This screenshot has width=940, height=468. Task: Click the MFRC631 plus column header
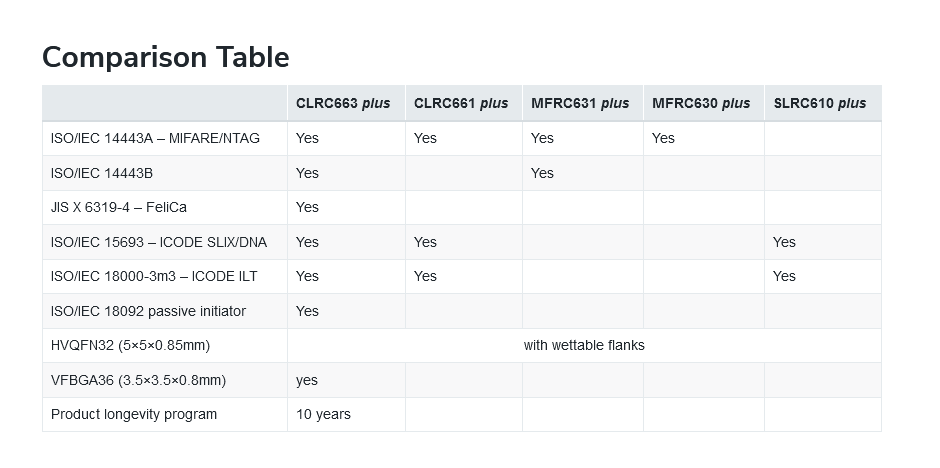point(580,103)
